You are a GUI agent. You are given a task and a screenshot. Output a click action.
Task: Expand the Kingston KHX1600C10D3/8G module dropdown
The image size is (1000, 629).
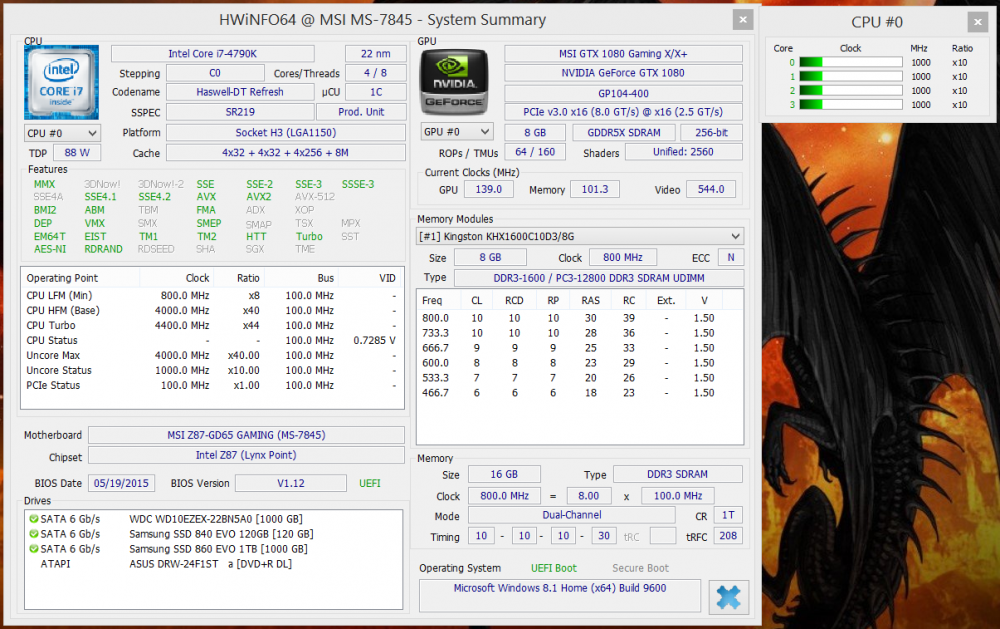(580, 236)
